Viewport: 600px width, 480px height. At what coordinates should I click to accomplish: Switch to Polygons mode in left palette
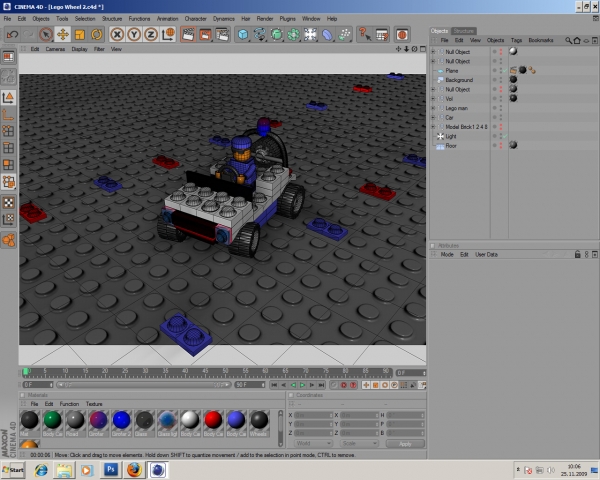[x=8, y=165]
